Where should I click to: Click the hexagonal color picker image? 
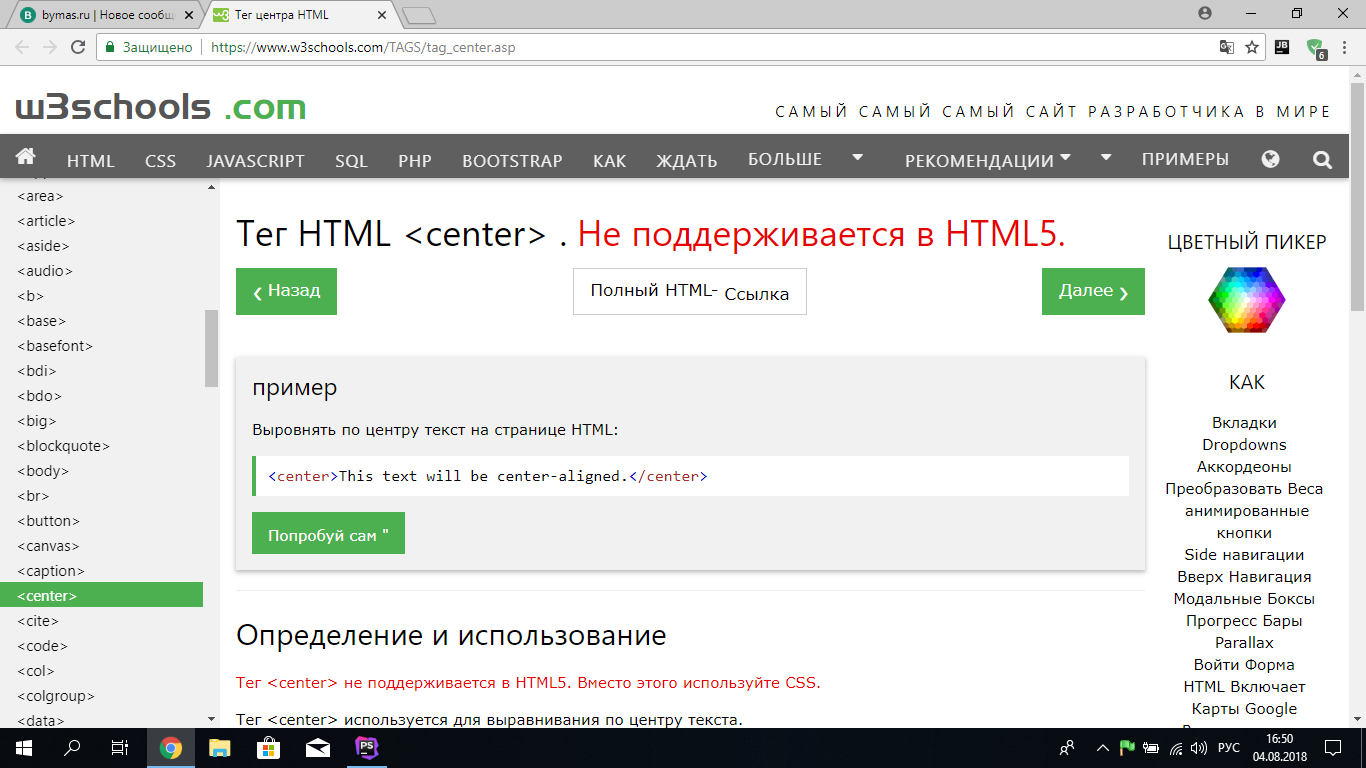click(x=1246, y=300)
